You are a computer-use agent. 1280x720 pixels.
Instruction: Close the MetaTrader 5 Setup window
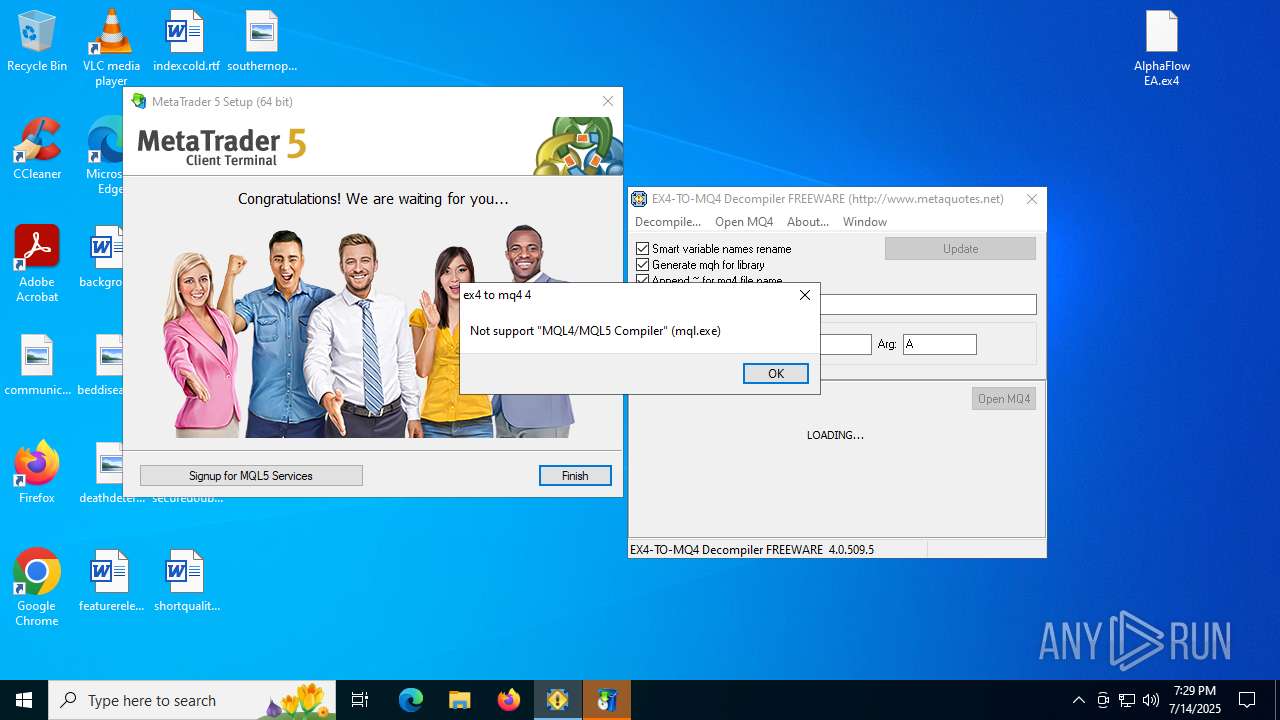tap(607, 101)
